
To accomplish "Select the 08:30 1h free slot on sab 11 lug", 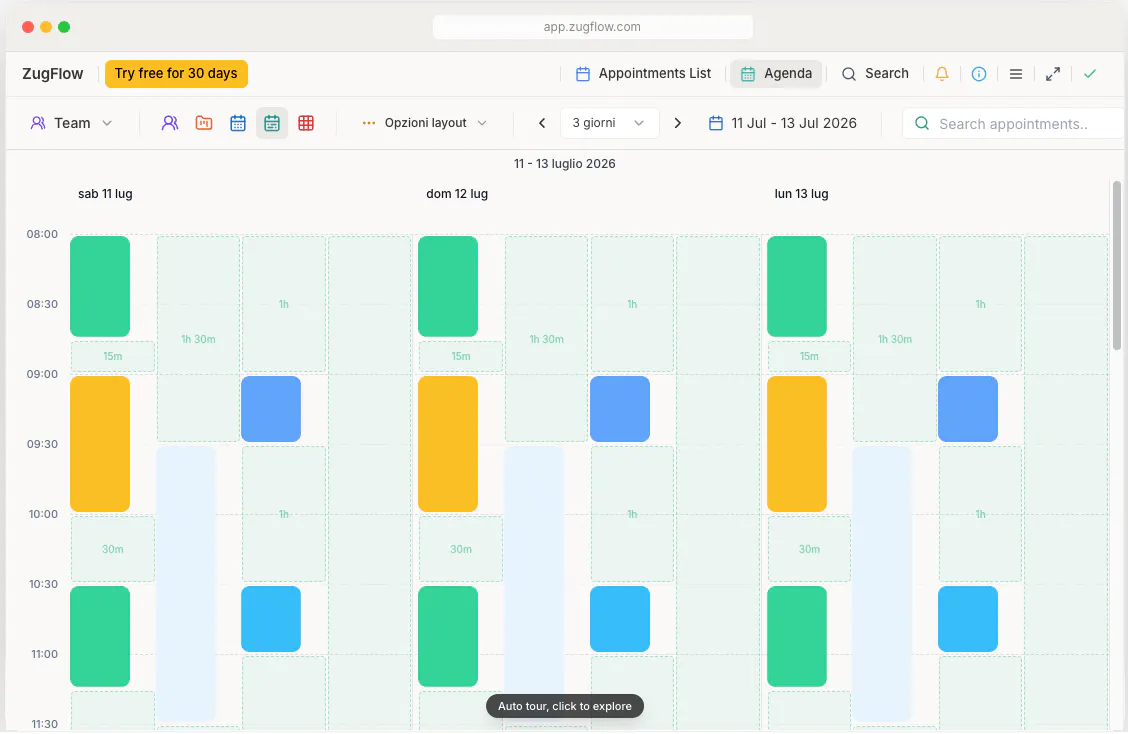I will click(x=283, y=304).
